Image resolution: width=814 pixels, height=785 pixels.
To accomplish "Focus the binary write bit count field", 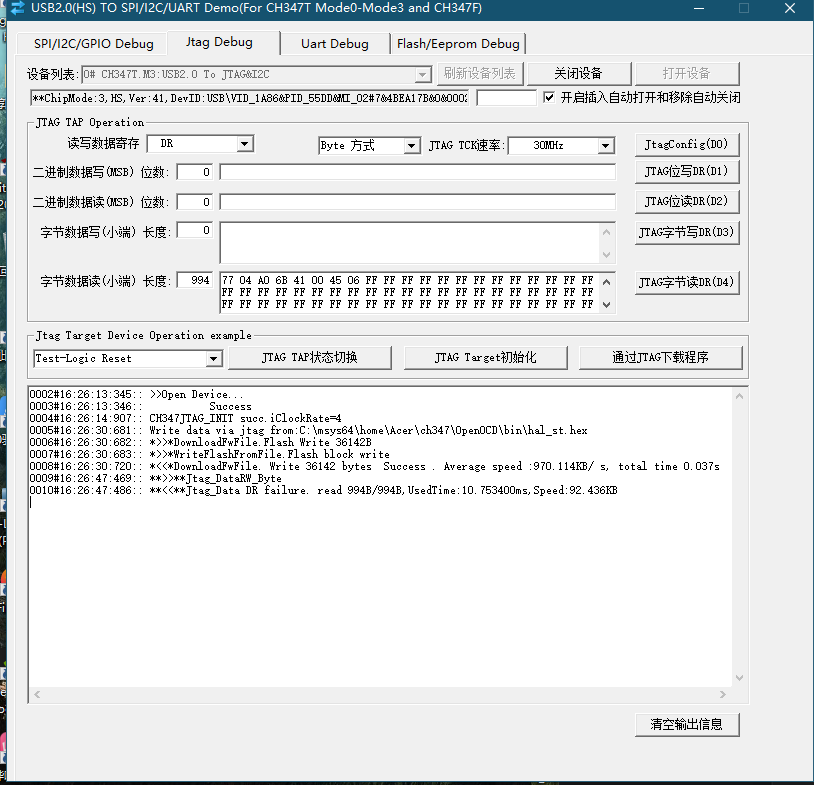I will (195, 172).
